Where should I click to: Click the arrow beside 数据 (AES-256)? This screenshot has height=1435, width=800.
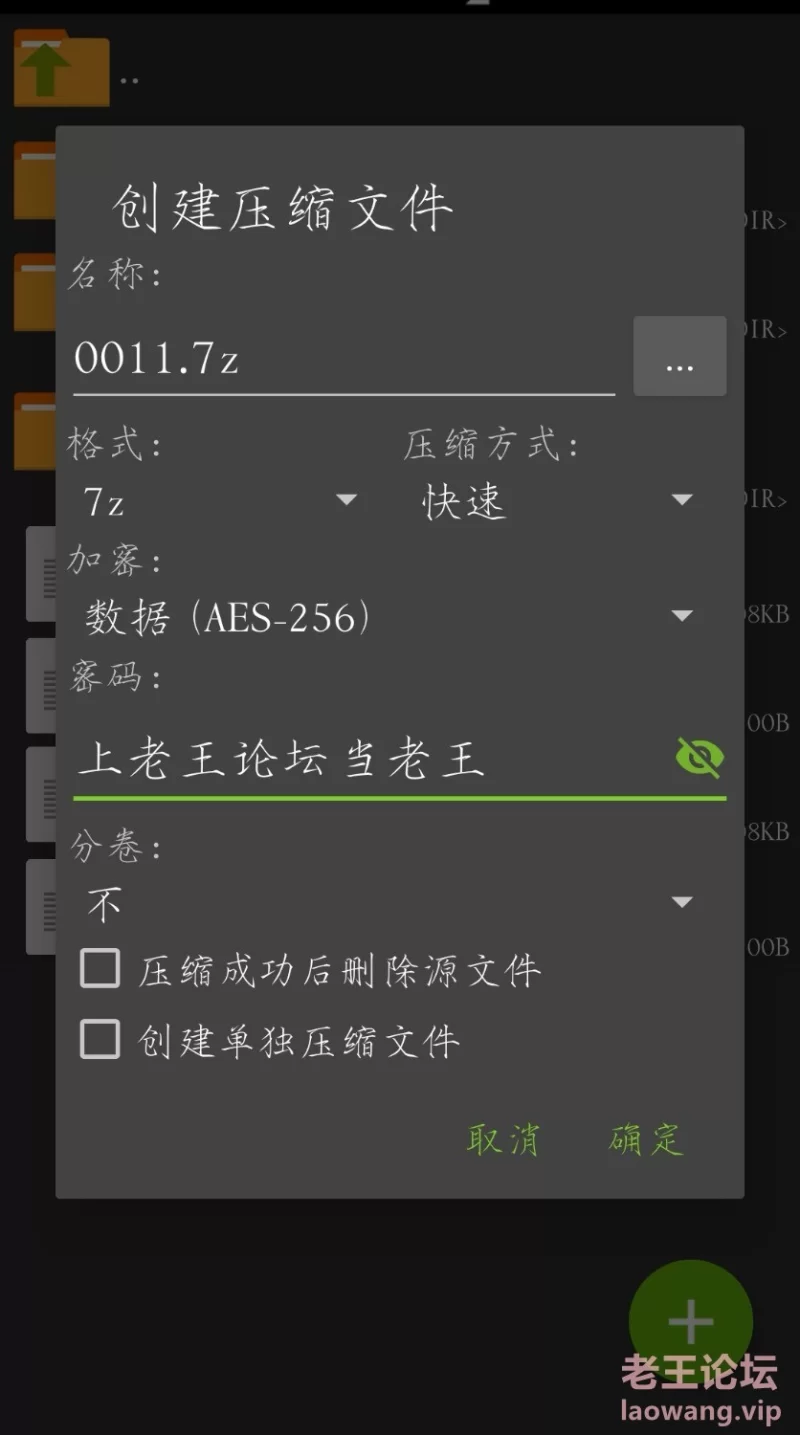682,616
